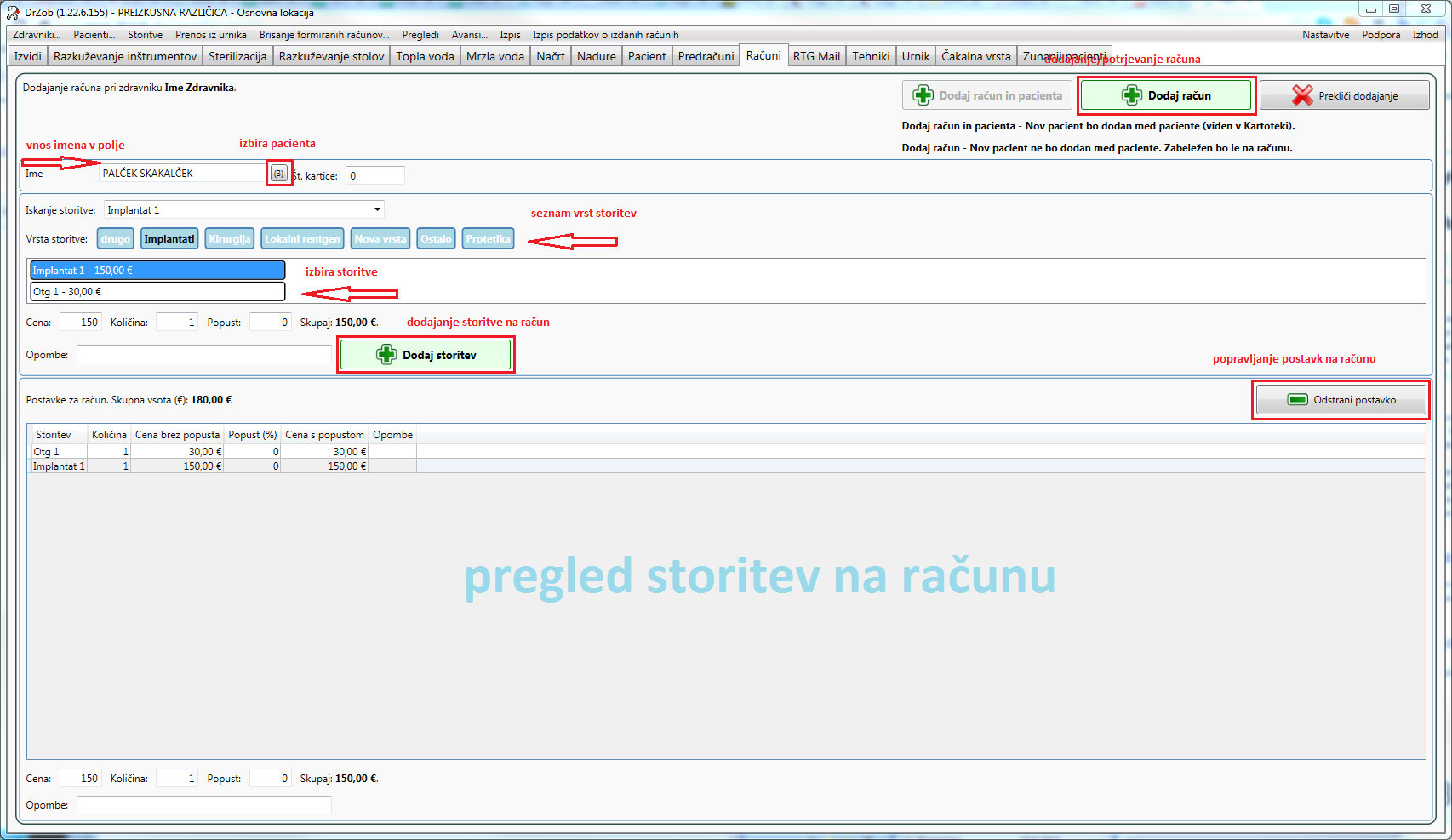
Task: Click plus icon on Dodaj račun in pacienta
Action: coord(923,95)
